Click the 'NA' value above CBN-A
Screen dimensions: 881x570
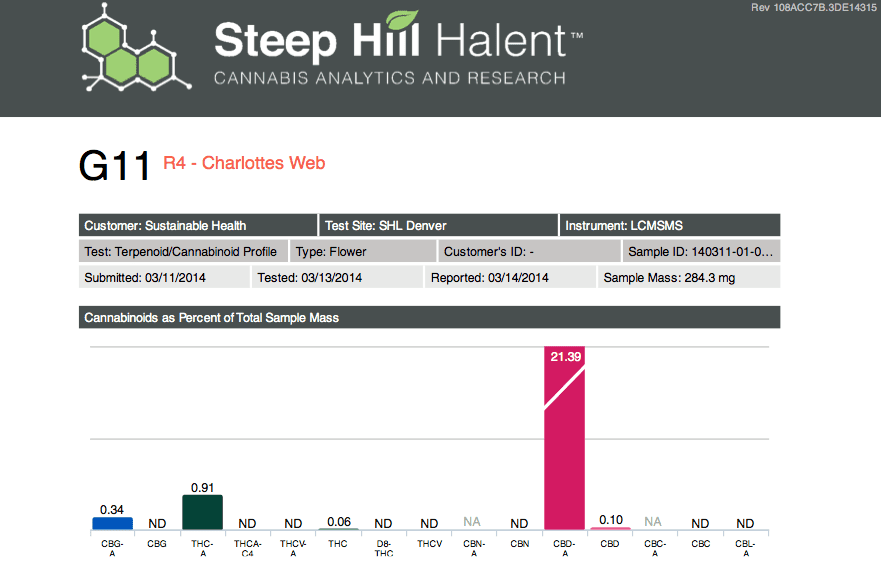coord(472,522)
